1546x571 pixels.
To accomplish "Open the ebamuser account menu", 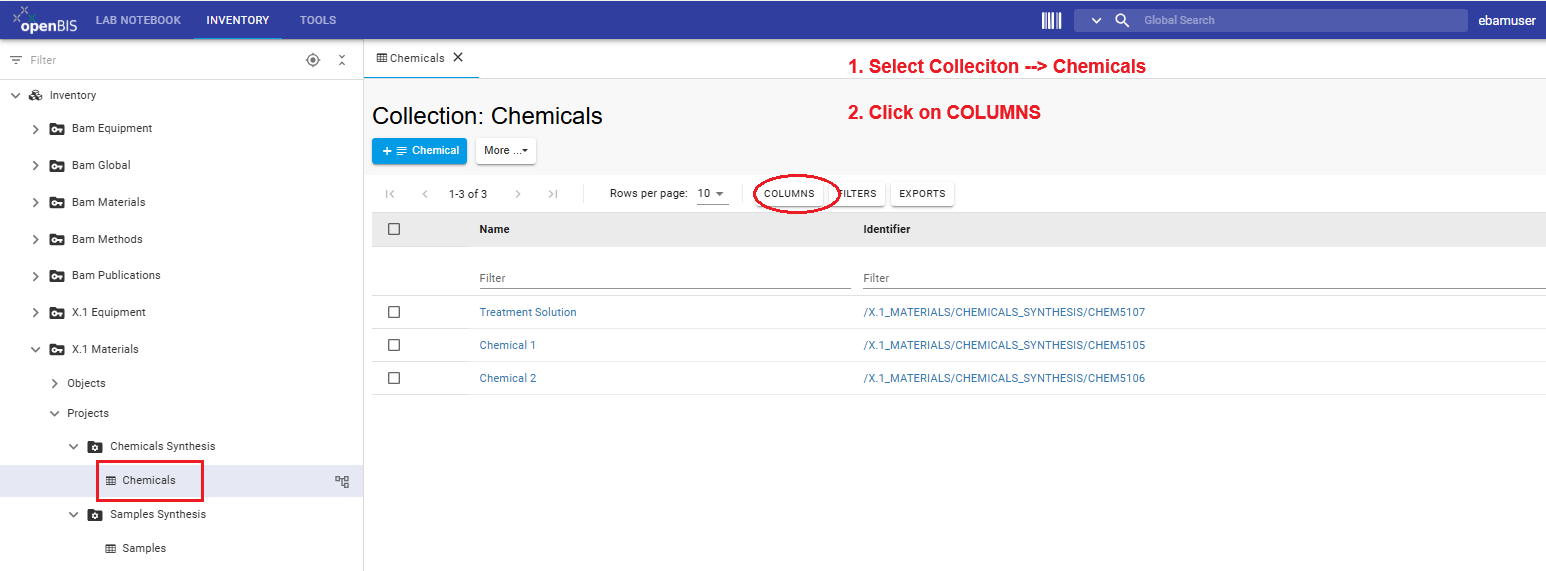I will click(x=1506, y=20).
